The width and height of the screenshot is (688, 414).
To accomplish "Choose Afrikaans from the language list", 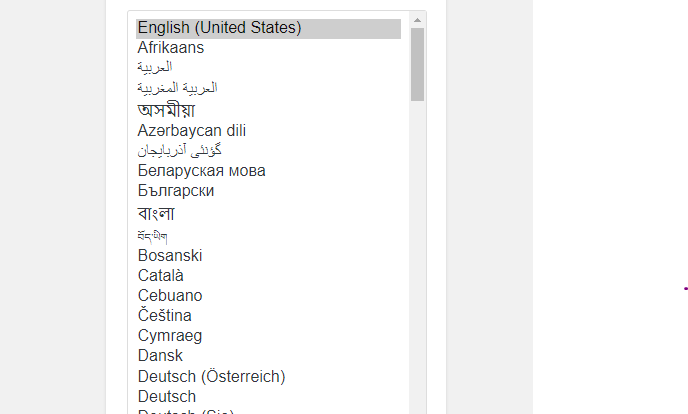I will coord(268,48).
